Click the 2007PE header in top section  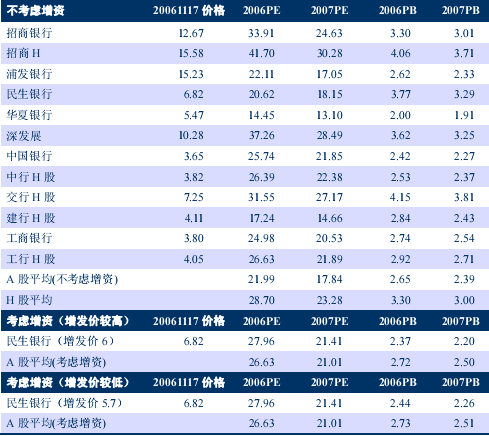tap(330, 11)
